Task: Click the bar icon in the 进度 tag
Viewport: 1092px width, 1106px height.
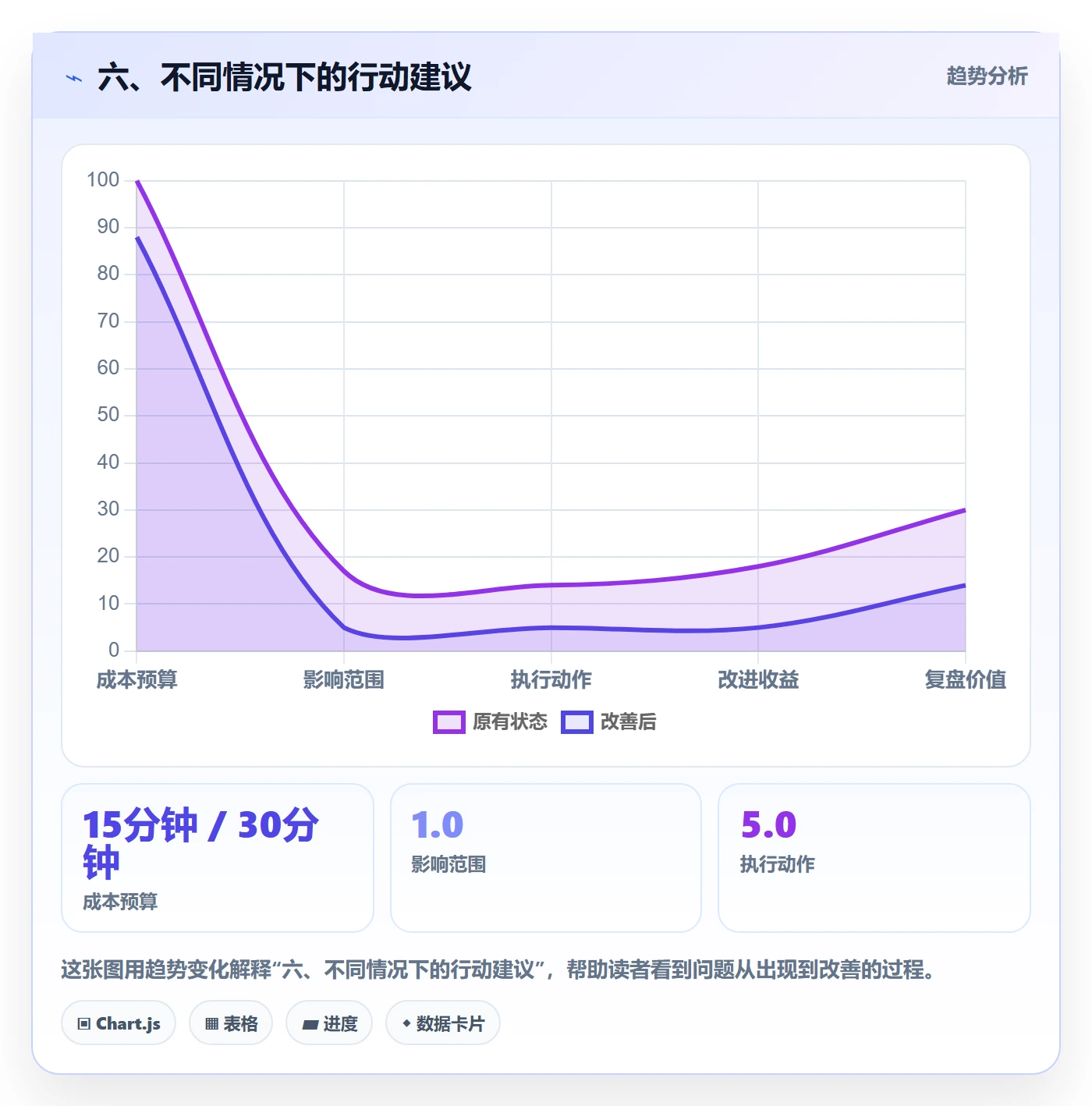Action: [310, 1025]
